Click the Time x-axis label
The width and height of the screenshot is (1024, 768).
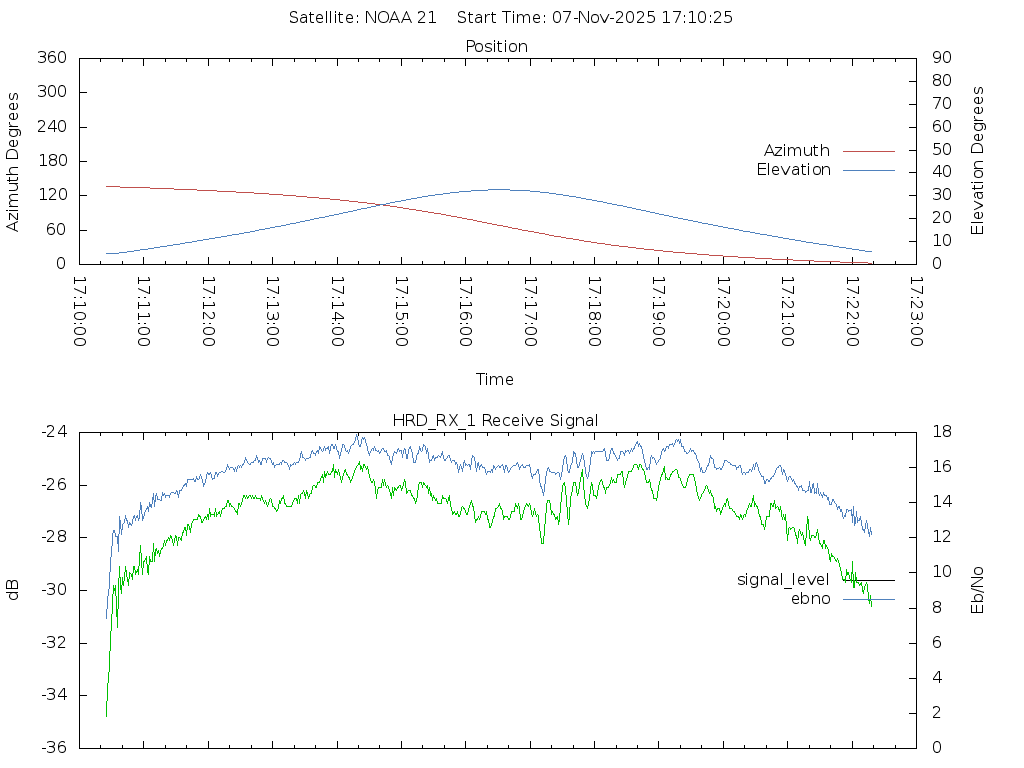(x=495, y=380)
